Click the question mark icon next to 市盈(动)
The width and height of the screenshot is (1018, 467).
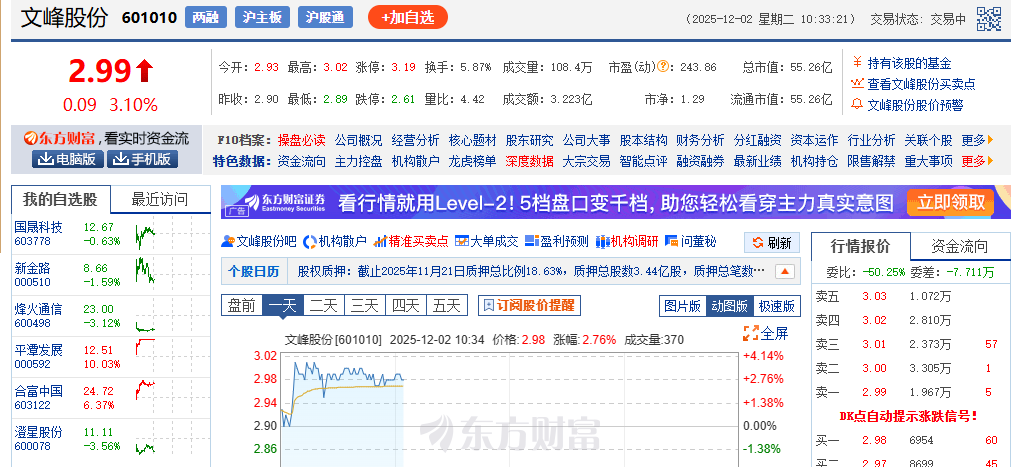pyautogui.click(x=663, y=66)
